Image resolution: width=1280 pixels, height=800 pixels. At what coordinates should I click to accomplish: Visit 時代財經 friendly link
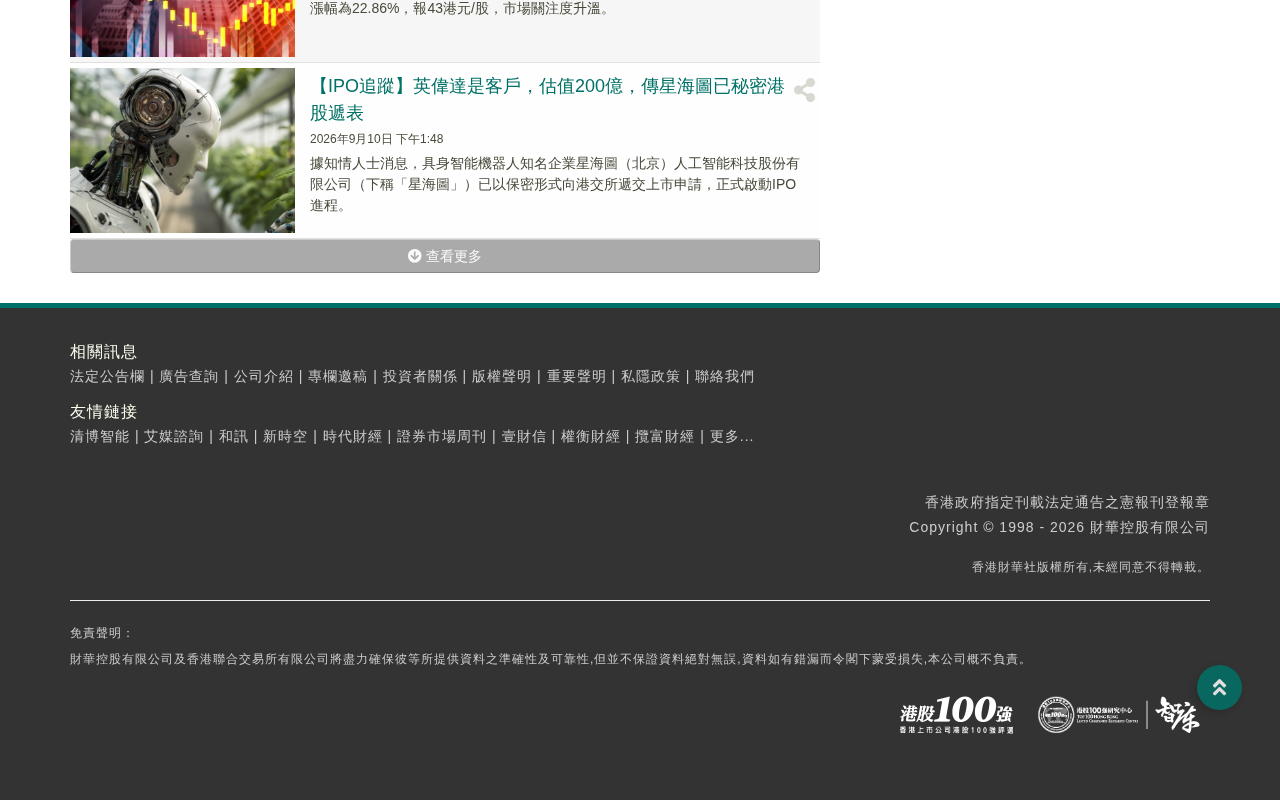353,437
